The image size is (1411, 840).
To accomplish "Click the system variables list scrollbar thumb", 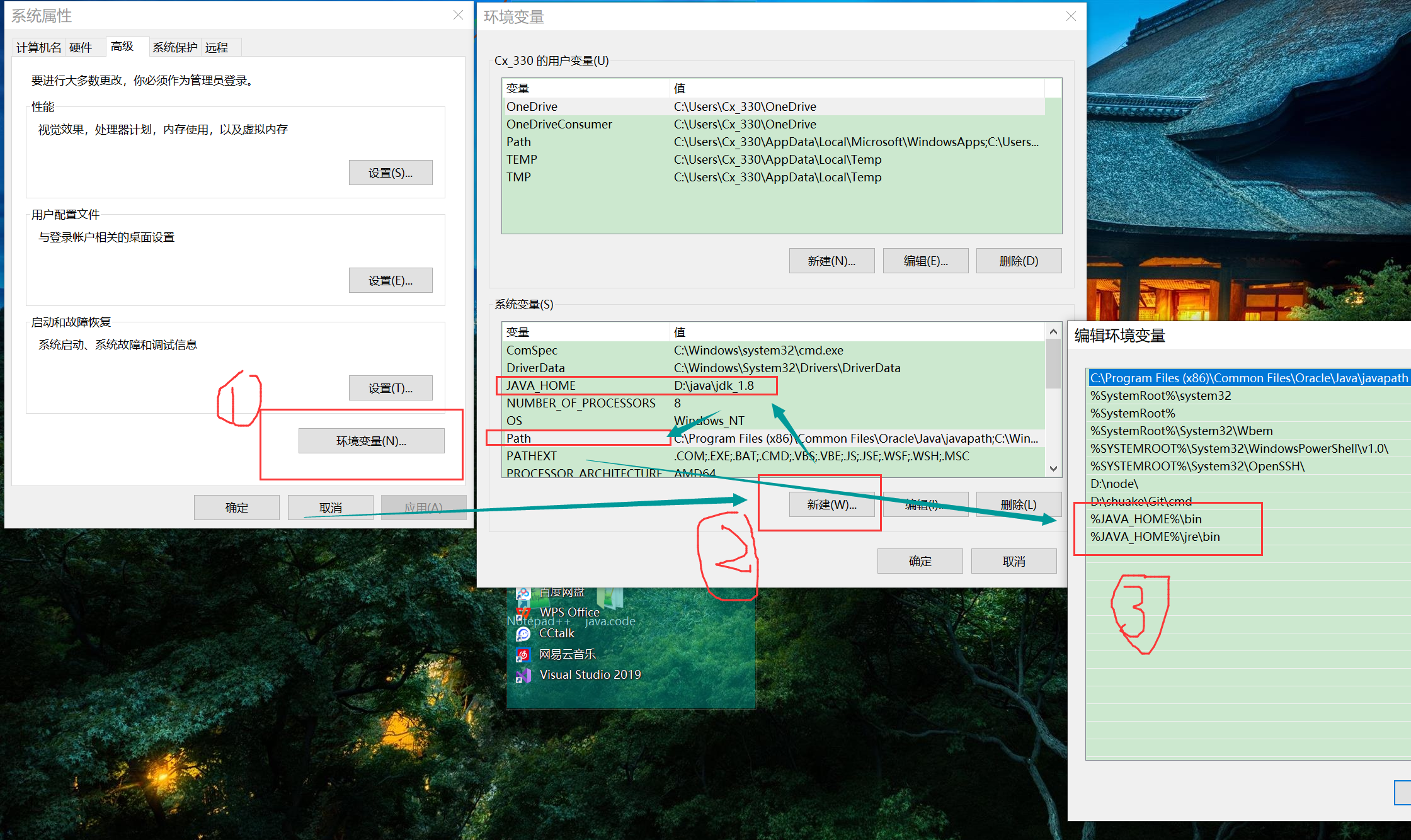I will click(1053, 364).
